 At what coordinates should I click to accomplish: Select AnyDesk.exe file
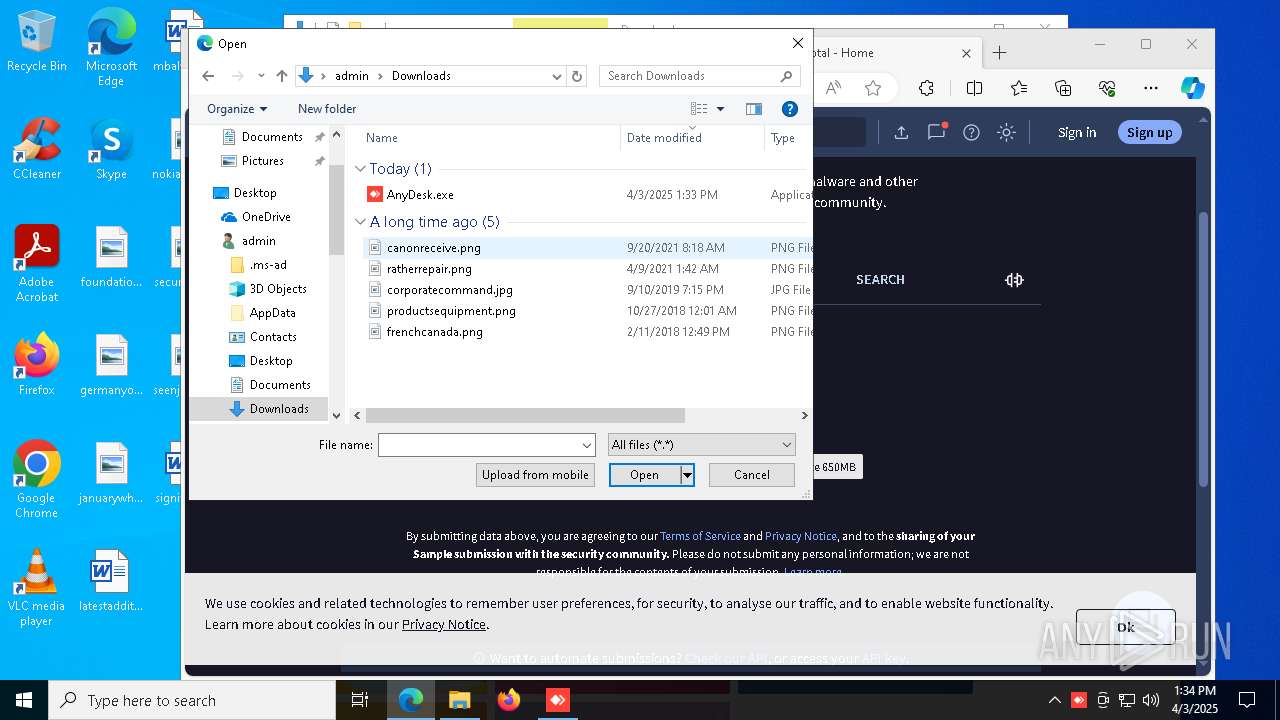coord(420,195)
